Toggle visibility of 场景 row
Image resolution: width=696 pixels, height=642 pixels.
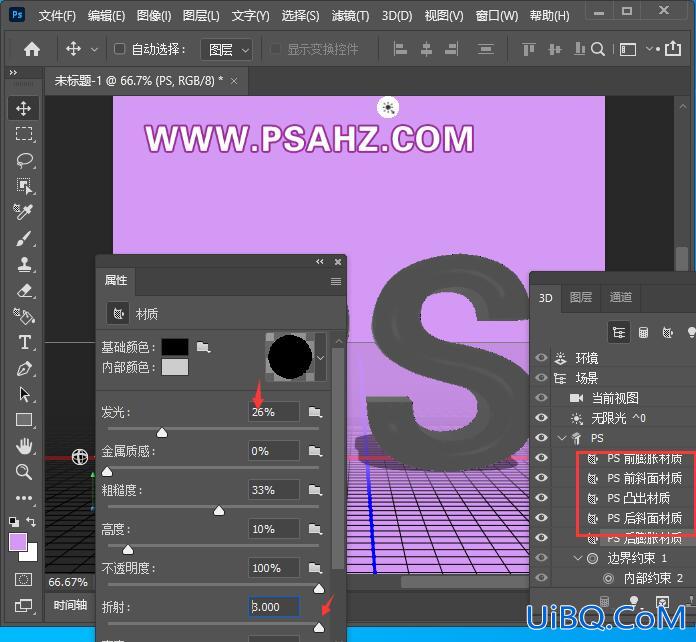[x=541, y=377]
